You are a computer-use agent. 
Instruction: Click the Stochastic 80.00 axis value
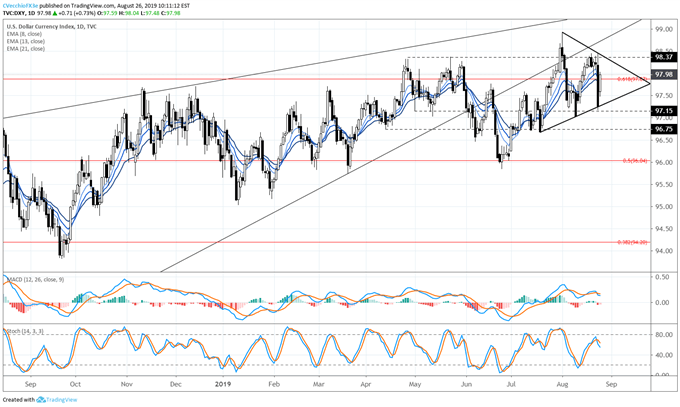[664, 335]
